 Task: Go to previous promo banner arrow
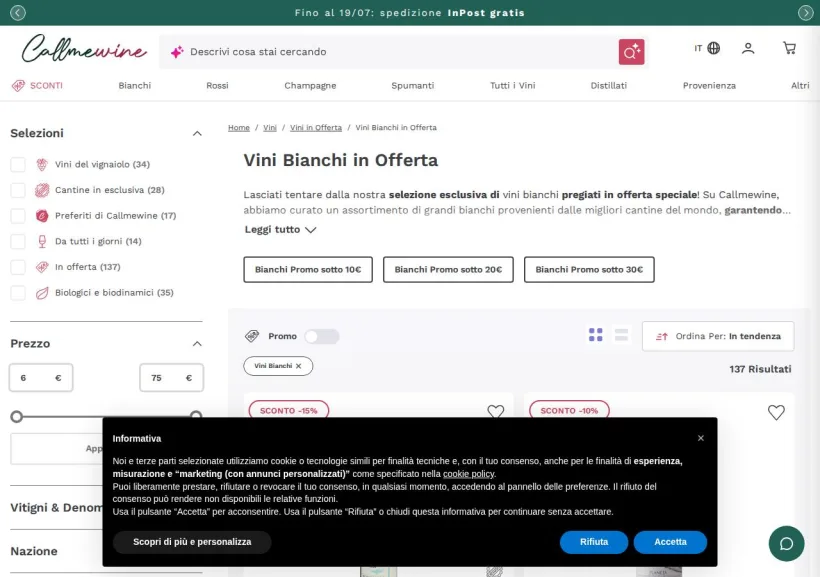(x=18, y=13)
